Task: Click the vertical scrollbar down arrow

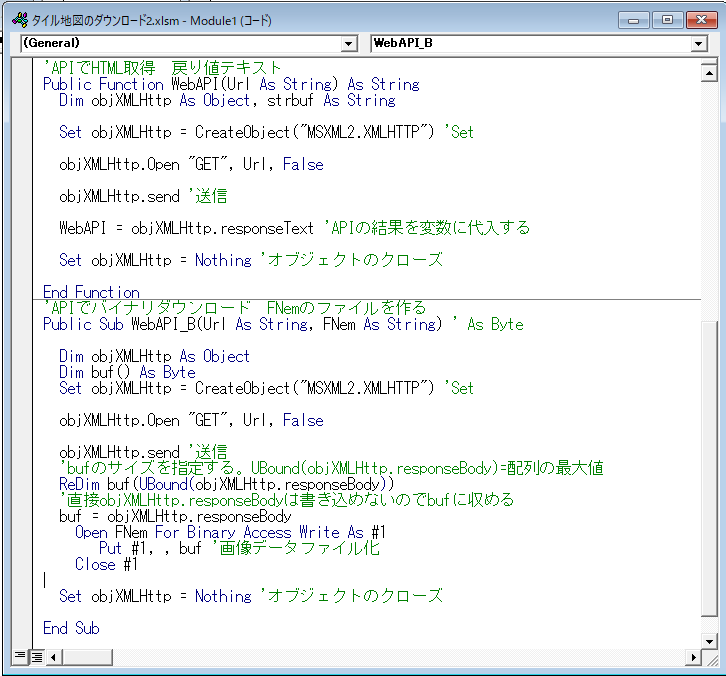Action: [x=709, y=641]
